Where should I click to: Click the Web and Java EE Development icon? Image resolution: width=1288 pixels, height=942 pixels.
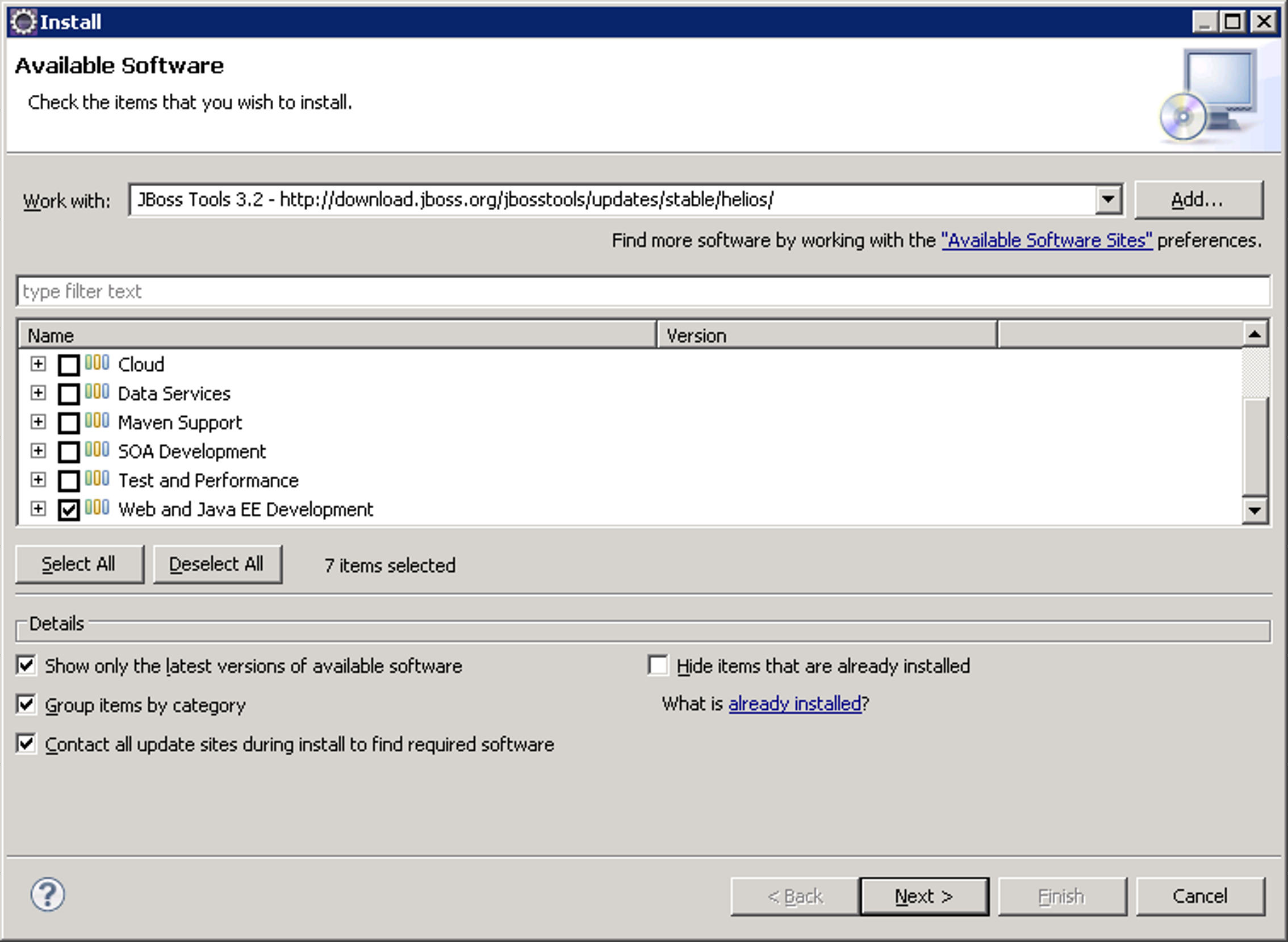pyautogui.click(x=97, y=508)
